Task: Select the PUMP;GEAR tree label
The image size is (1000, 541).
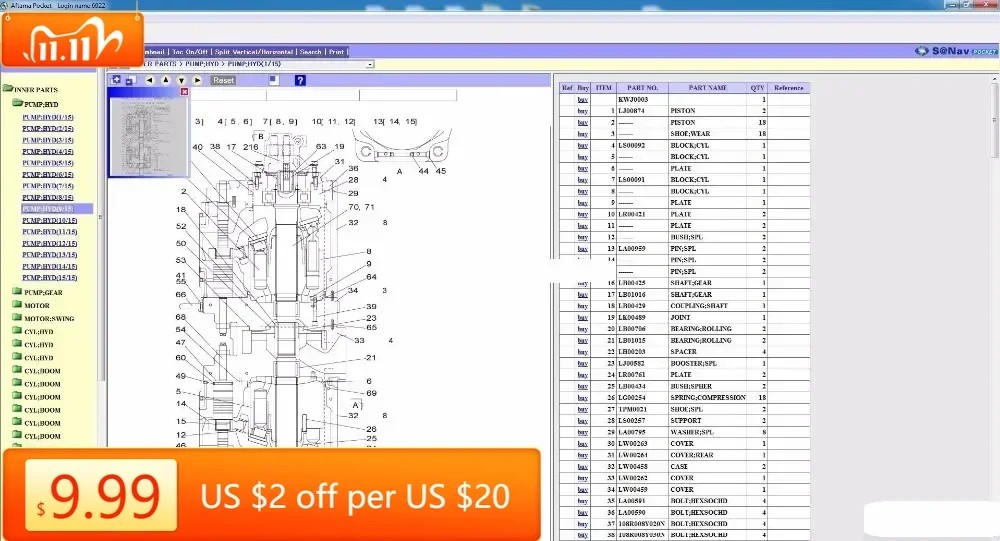Action: tap(43, 293)
